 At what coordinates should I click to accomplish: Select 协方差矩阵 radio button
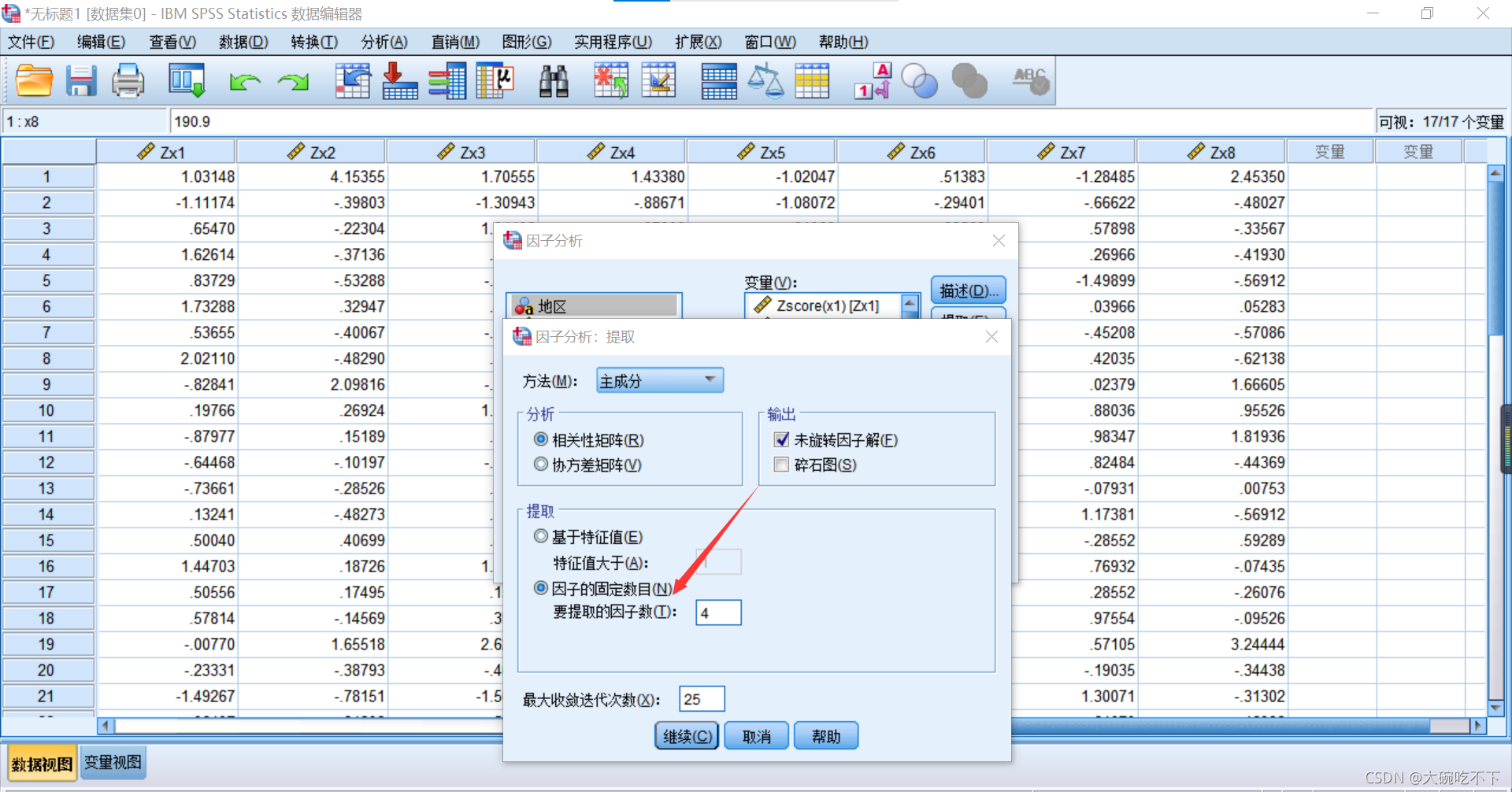[x=541, y=464]
